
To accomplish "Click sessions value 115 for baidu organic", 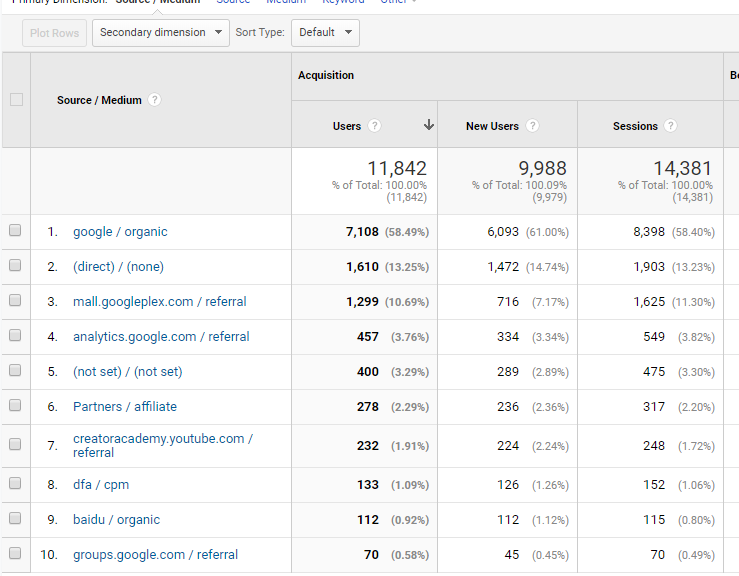I will pyautogui.click(x=654, y=519).
